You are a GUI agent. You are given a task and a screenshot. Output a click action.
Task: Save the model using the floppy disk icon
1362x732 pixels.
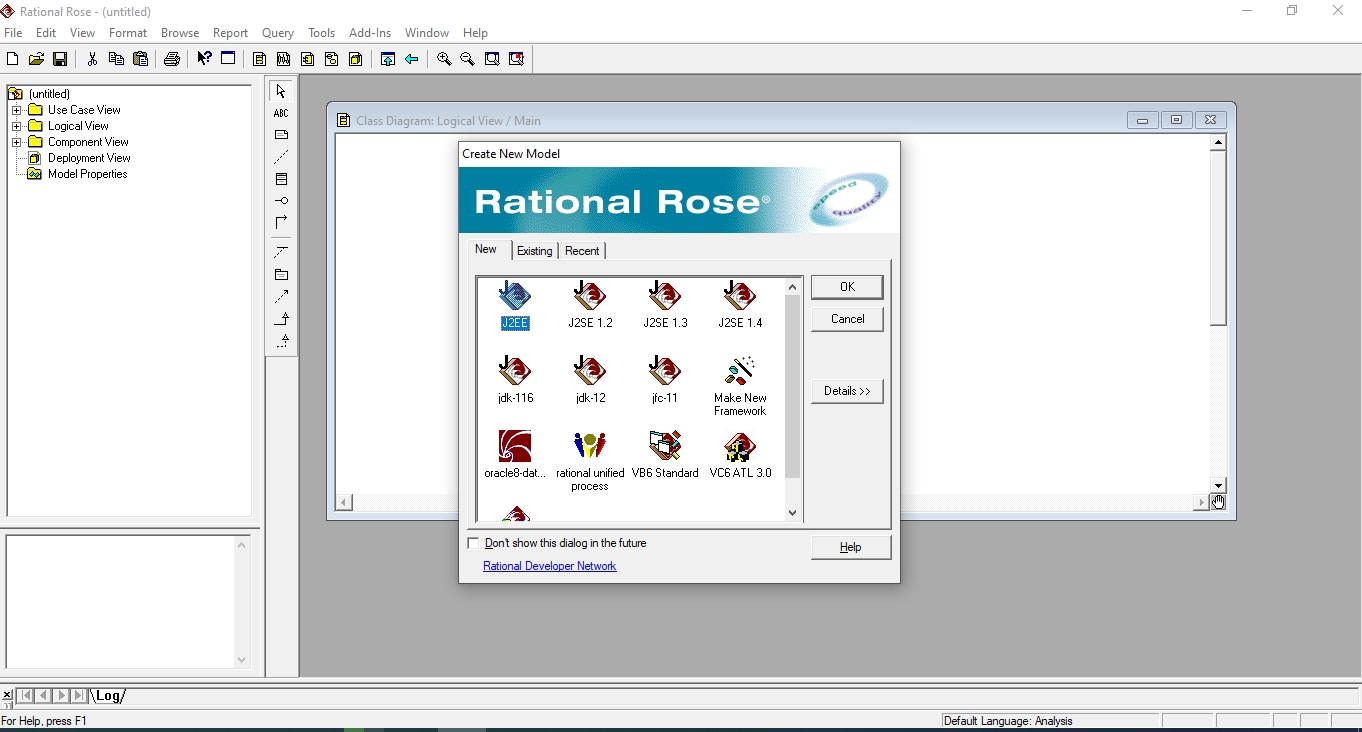click(60, 59)
